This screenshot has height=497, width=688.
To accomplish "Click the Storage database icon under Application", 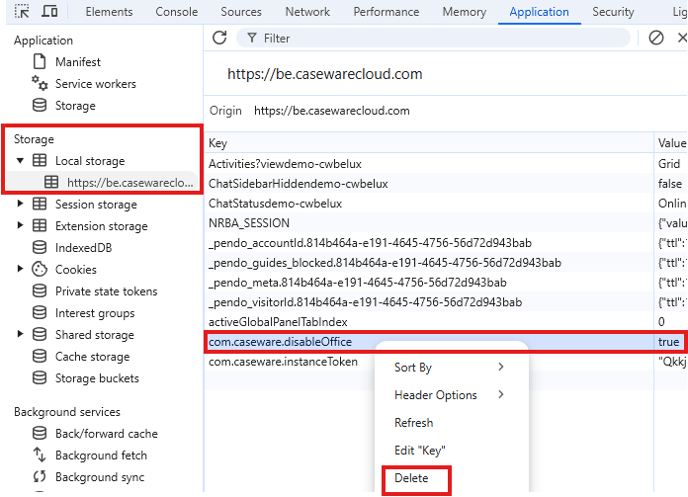I will pyautogui.click(x=39, y=105).
